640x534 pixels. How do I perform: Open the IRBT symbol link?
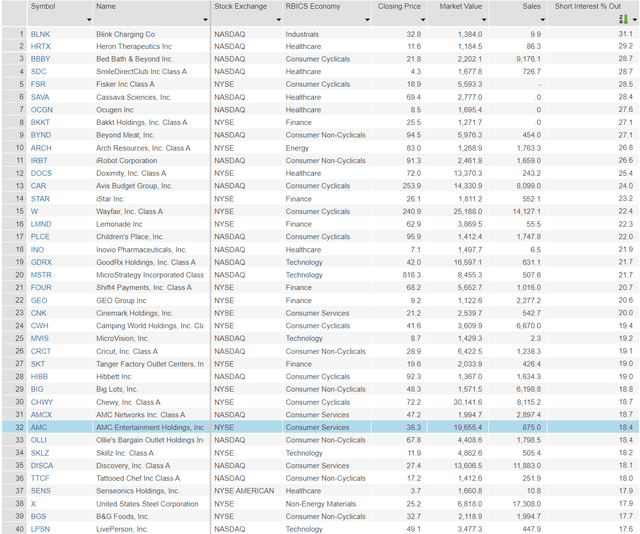(39, 160)
